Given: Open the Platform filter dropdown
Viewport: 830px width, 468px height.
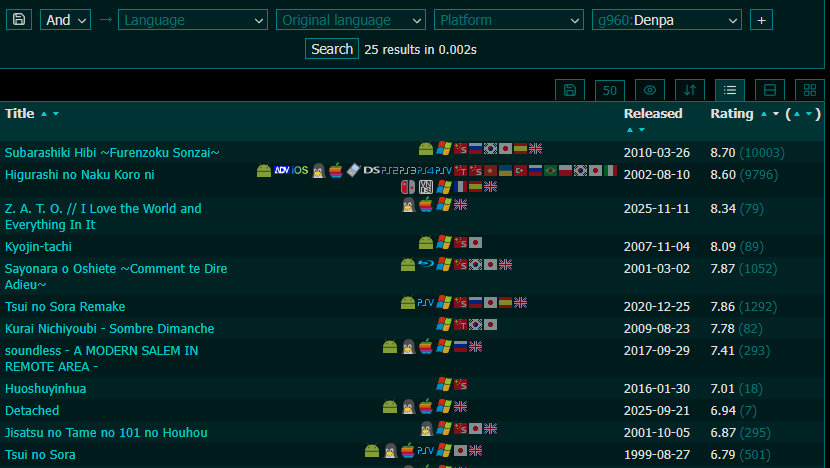Looking at the screenshot, I should click(x=509, y=20).
